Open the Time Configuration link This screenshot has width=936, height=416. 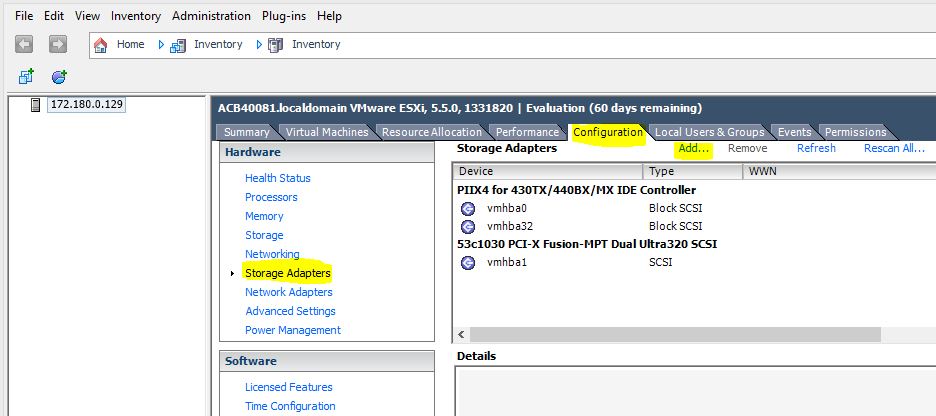click(290, 406)
